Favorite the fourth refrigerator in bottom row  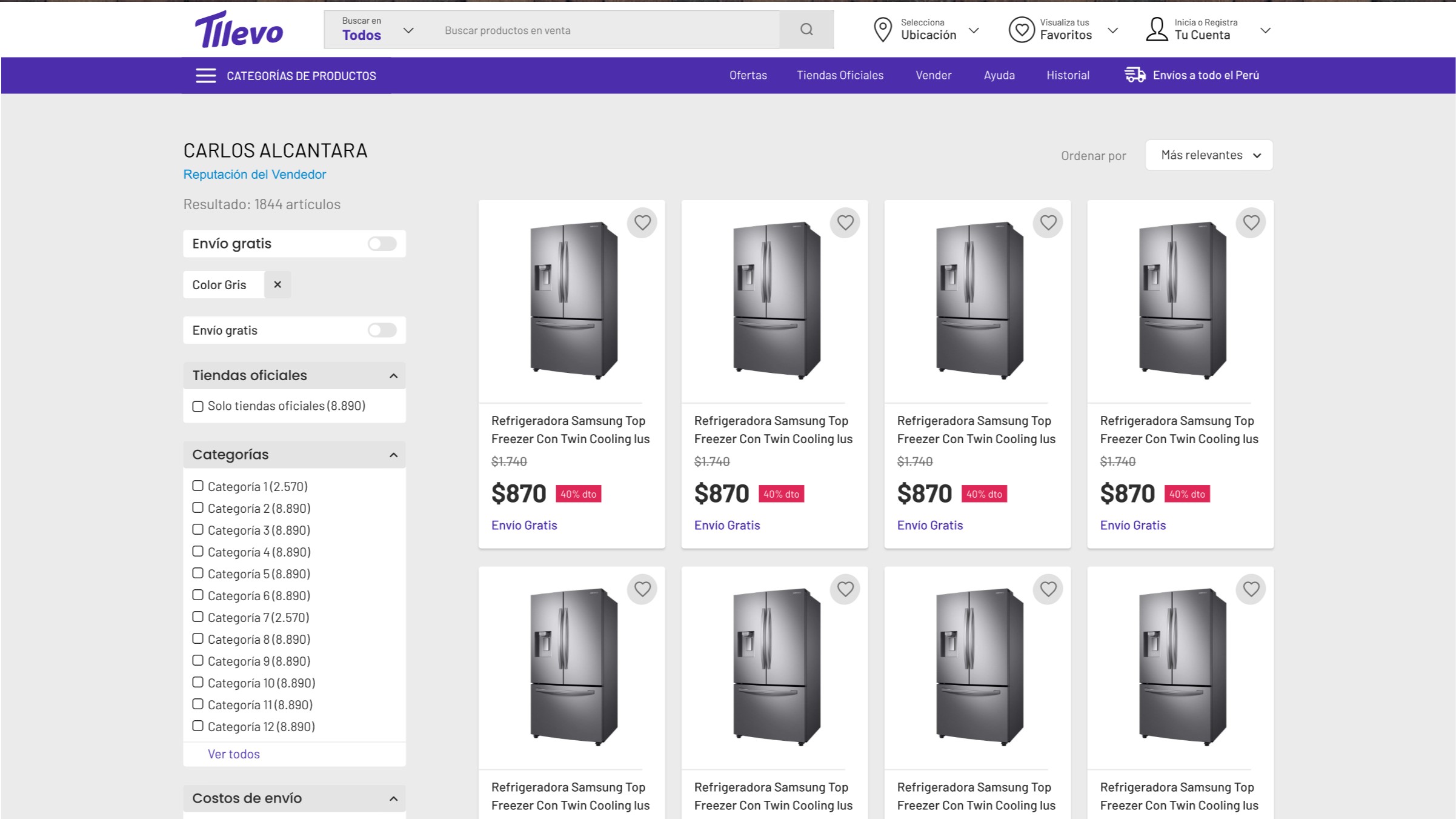point(1251,589)
